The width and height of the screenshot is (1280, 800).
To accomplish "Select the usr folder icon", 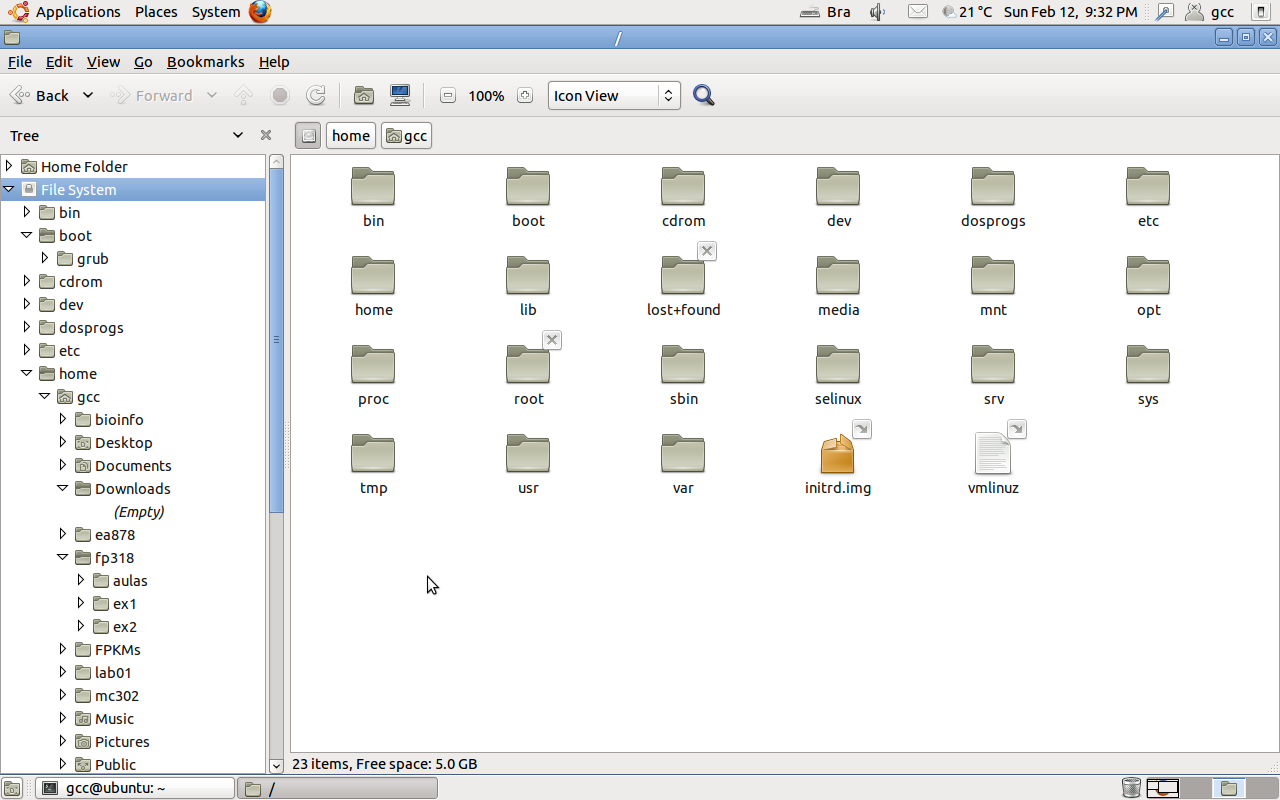I will [528, 454].
